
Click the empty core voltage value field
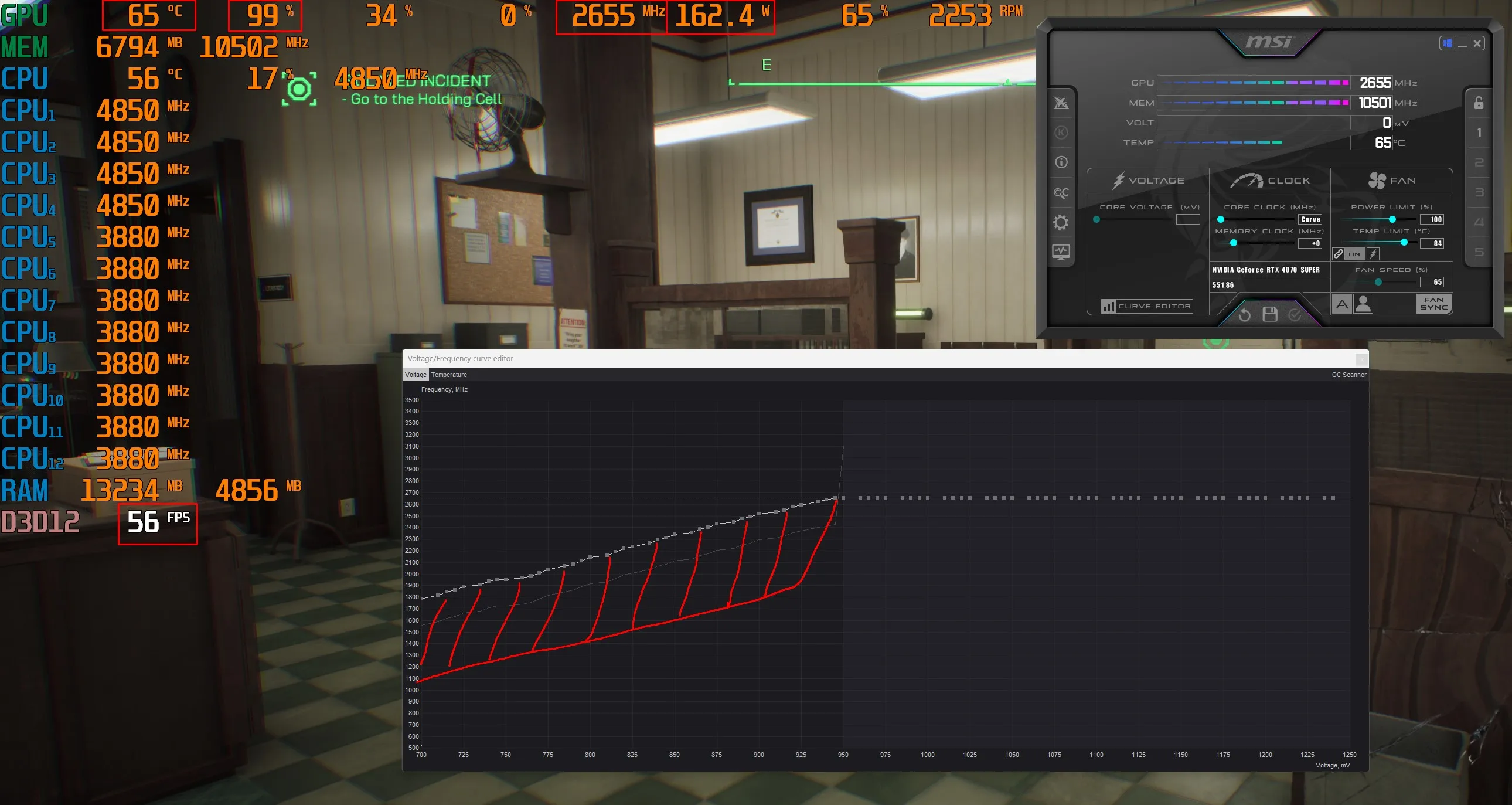click(x=1188, y=220)
